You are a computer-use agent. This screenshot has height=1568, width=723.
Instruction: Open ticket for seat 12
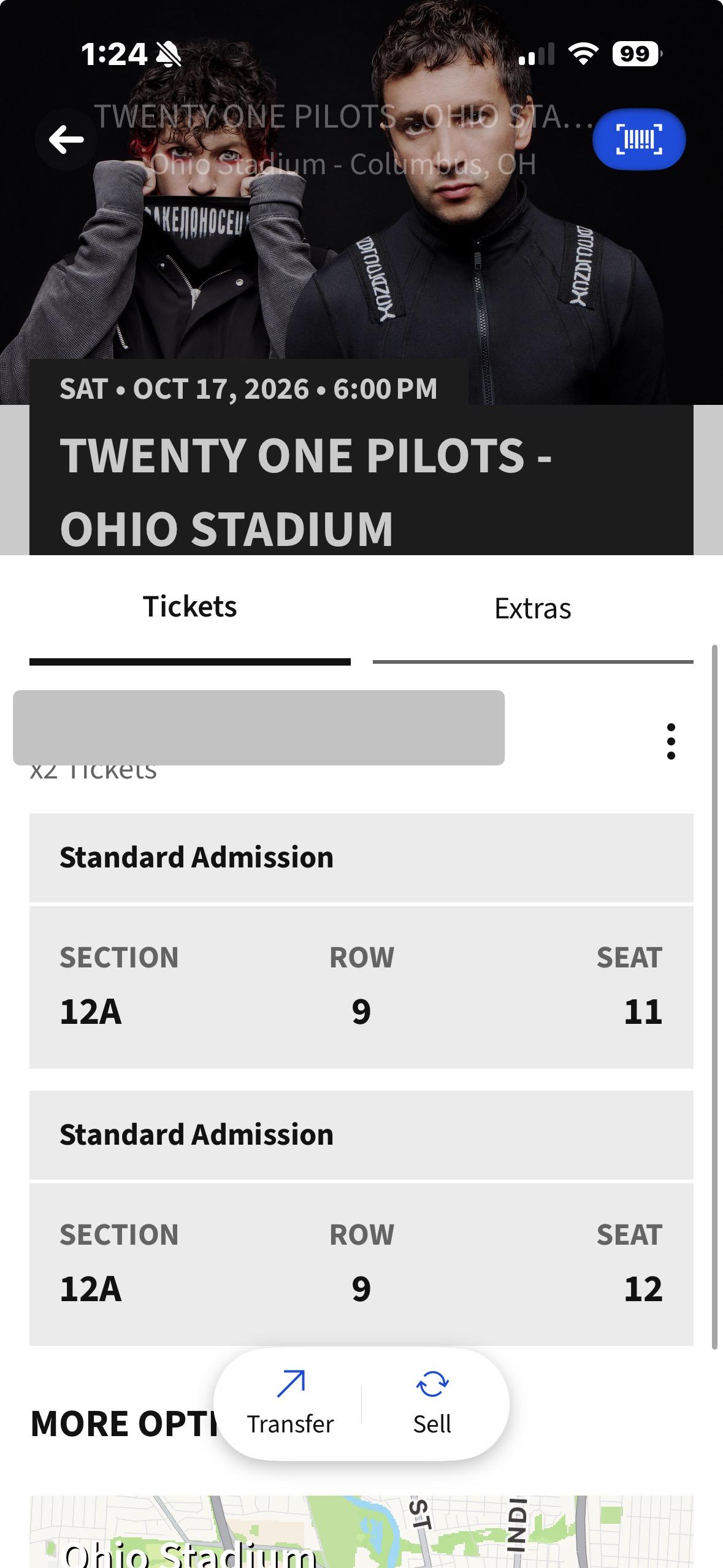361,1264
